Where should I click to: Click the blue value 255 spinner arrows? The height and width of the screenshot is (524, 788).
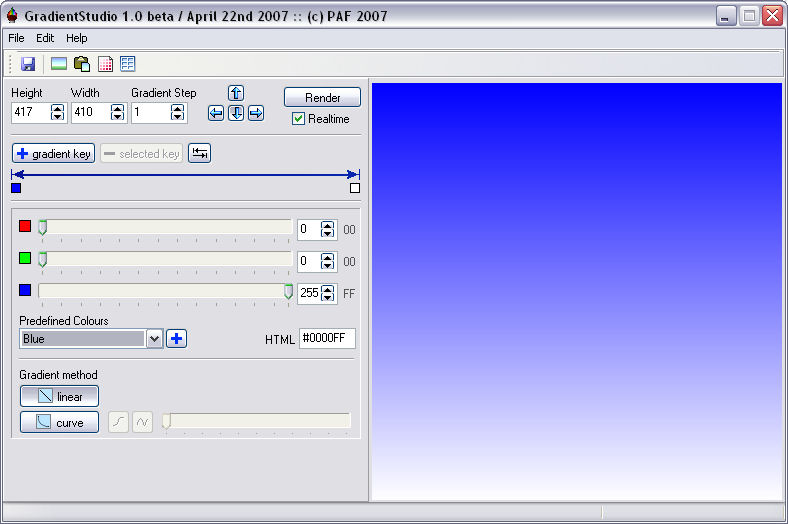328,293
